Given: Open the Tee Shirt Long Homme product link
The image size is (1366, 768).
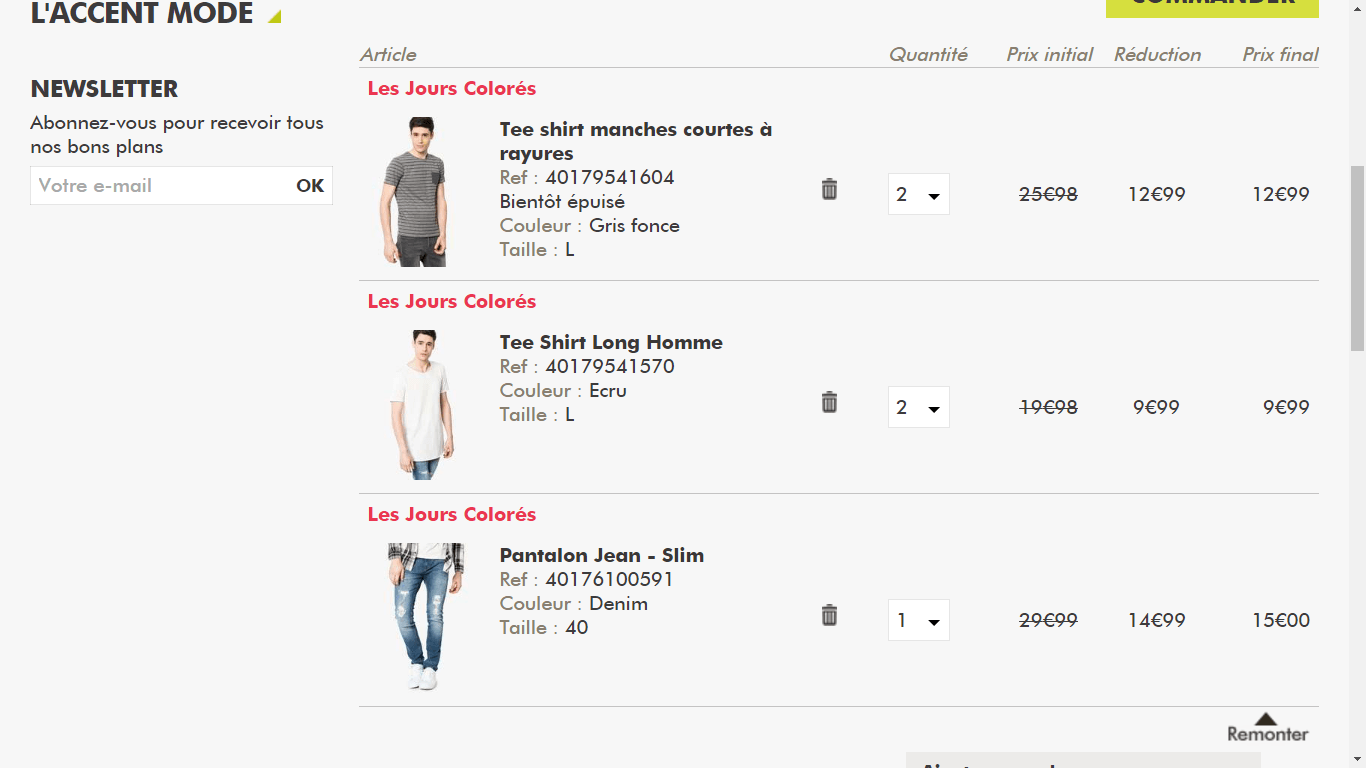Looking at the screenshot, I should coord(611,342).
